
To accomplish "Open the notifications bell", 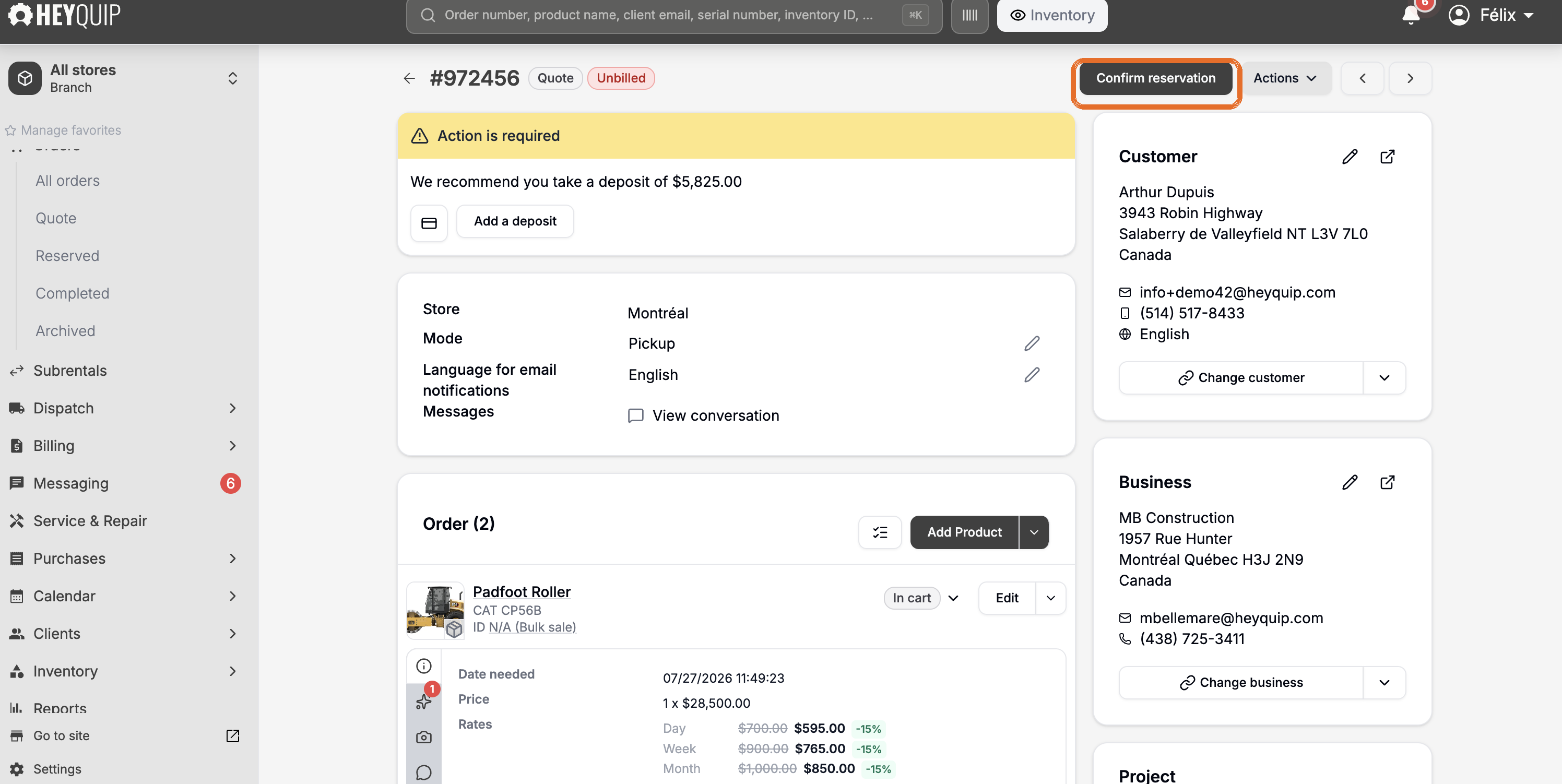I will (x=1411, y=15).
